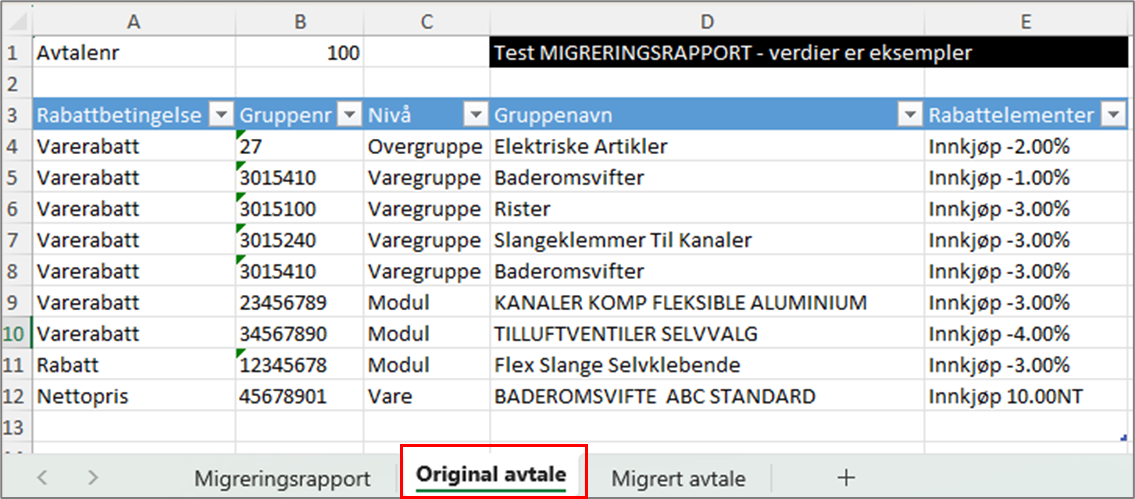Add a new sheet with plus icon
The height and width of the screenshot is (499, 1135).
tap(846, 477)
